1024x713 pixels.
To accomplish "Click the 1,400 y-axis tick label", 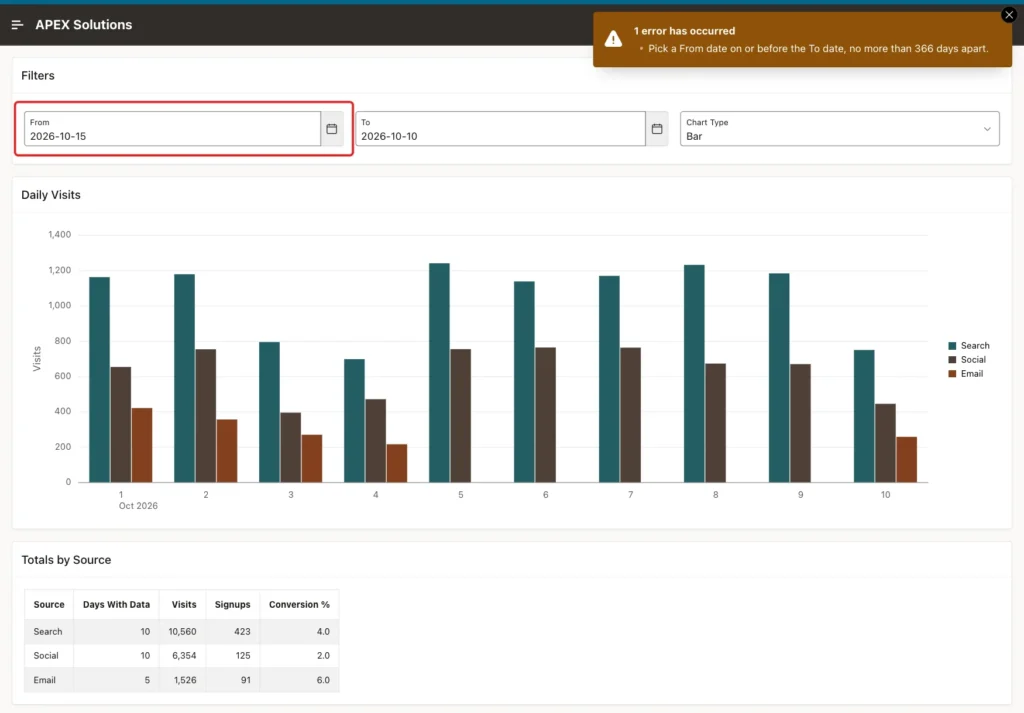I will pyautogui.click(x=59, y=234).
